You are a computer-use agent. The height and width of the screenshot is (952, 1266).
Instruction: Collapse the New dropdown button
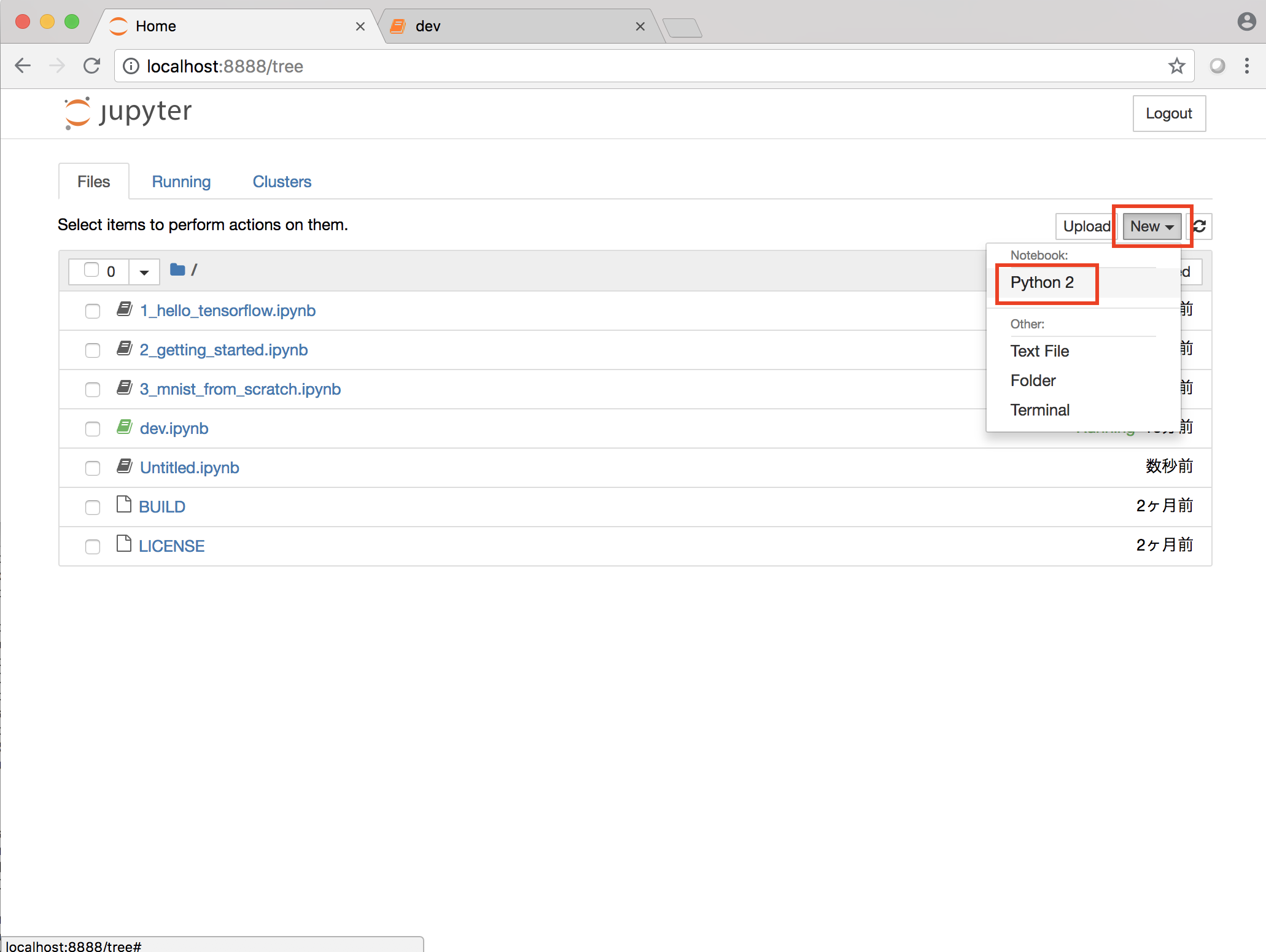tap(1151, 226)
